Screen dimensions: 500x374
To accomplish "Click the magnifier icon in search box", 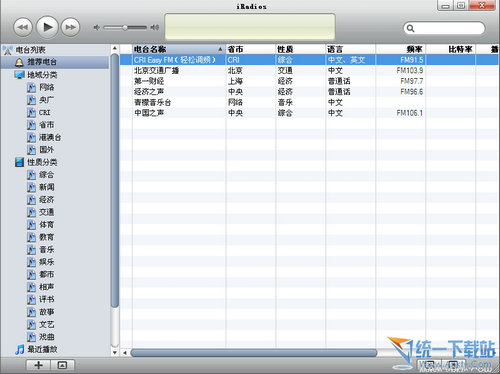I will (411, 28).
